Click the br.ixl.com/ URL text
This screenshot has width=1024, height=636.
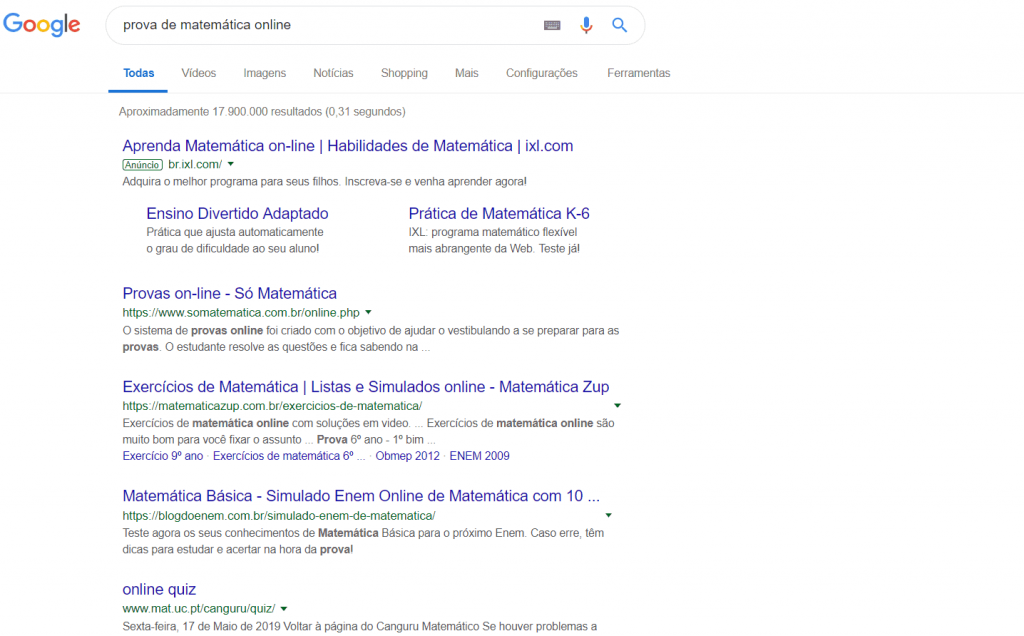[195, 165]
